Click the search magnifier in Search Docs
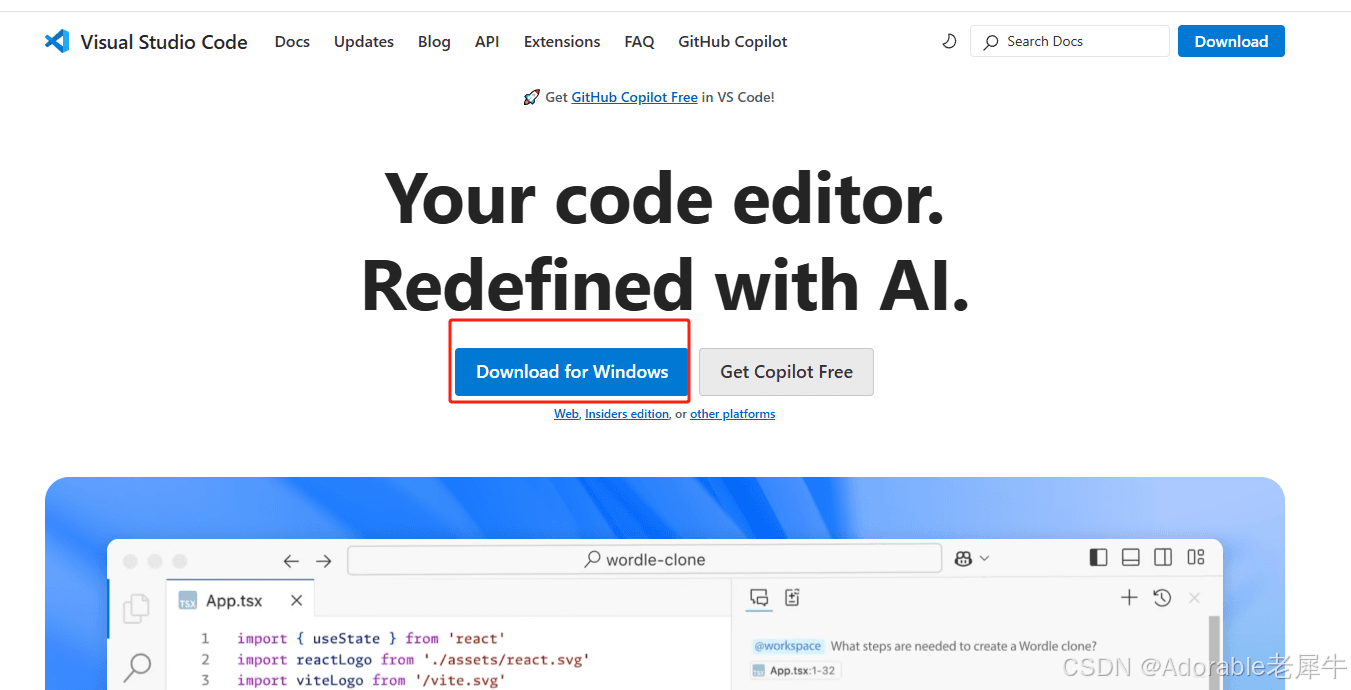Screen dimensions: 1351x690 [x=991, y=42]
